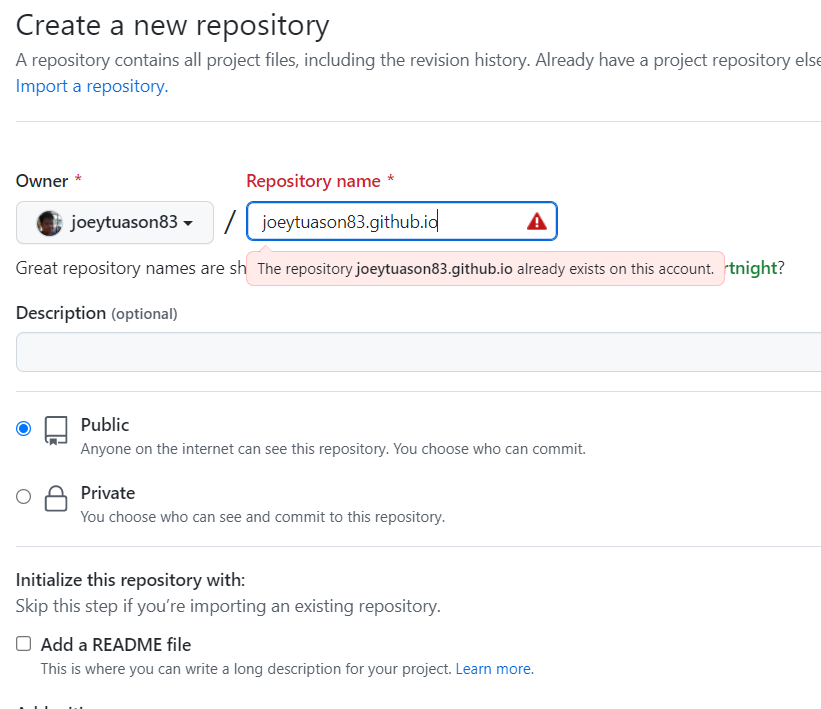
Task: Focus the Repository name input field
Action: 402,221
